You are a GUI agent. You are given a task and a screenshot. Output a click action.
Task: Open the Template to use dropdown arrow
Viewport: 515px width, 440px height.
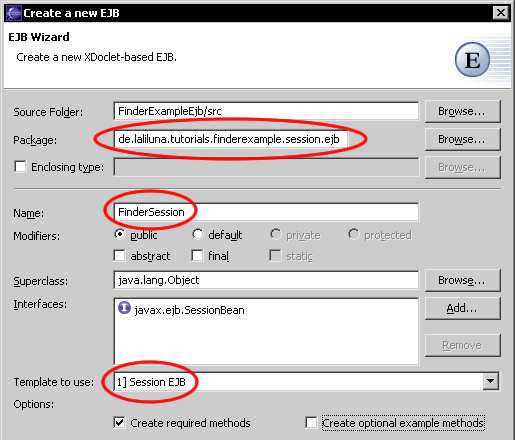coord(491,381)
